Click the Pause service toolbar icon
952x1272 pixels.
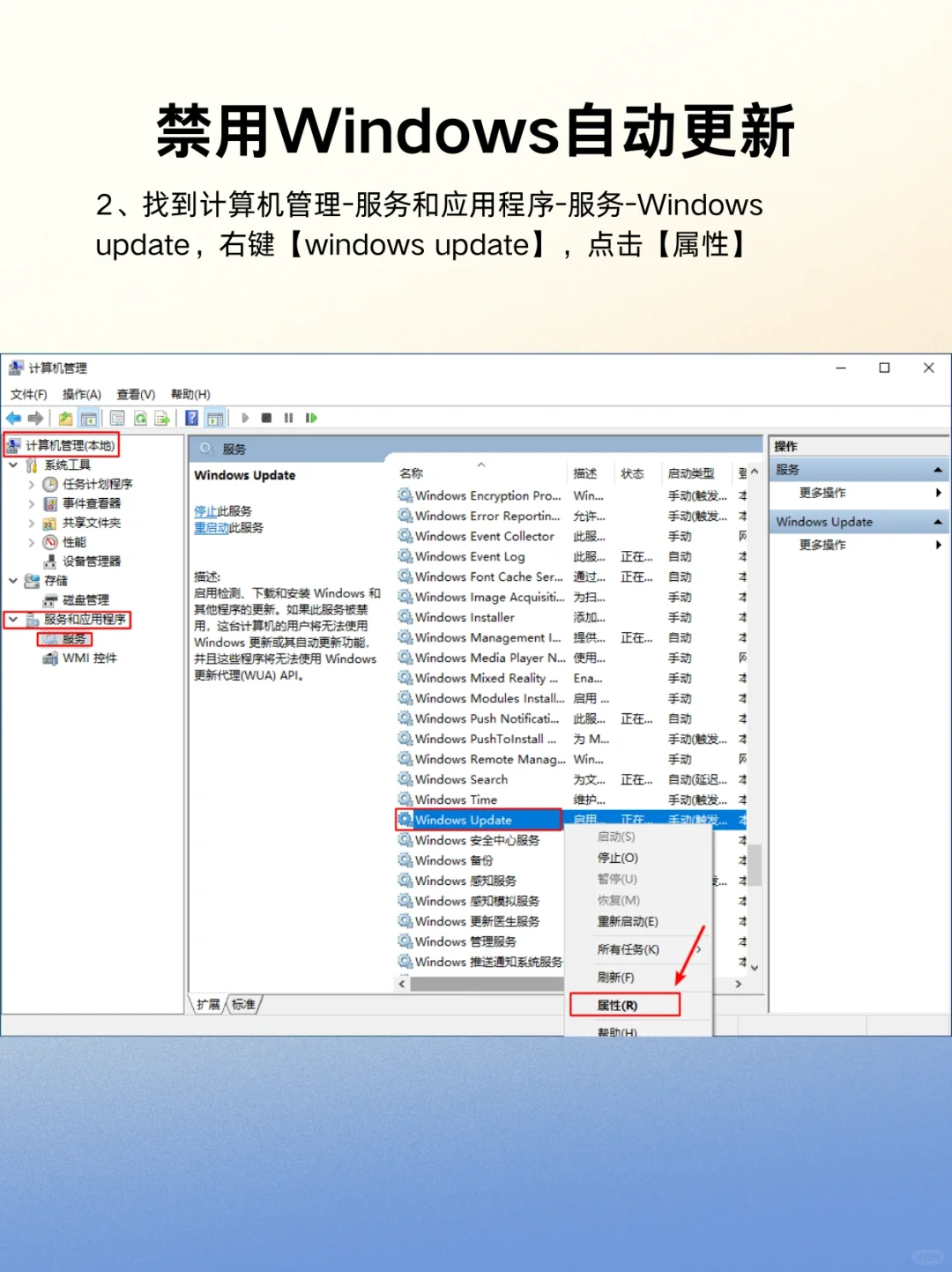(288, 418)
